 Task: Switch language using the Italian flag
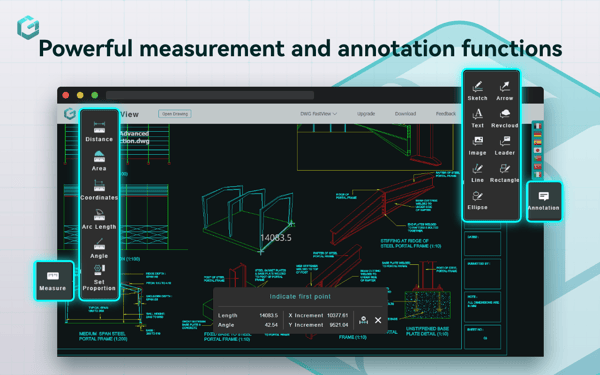point(537,174)
